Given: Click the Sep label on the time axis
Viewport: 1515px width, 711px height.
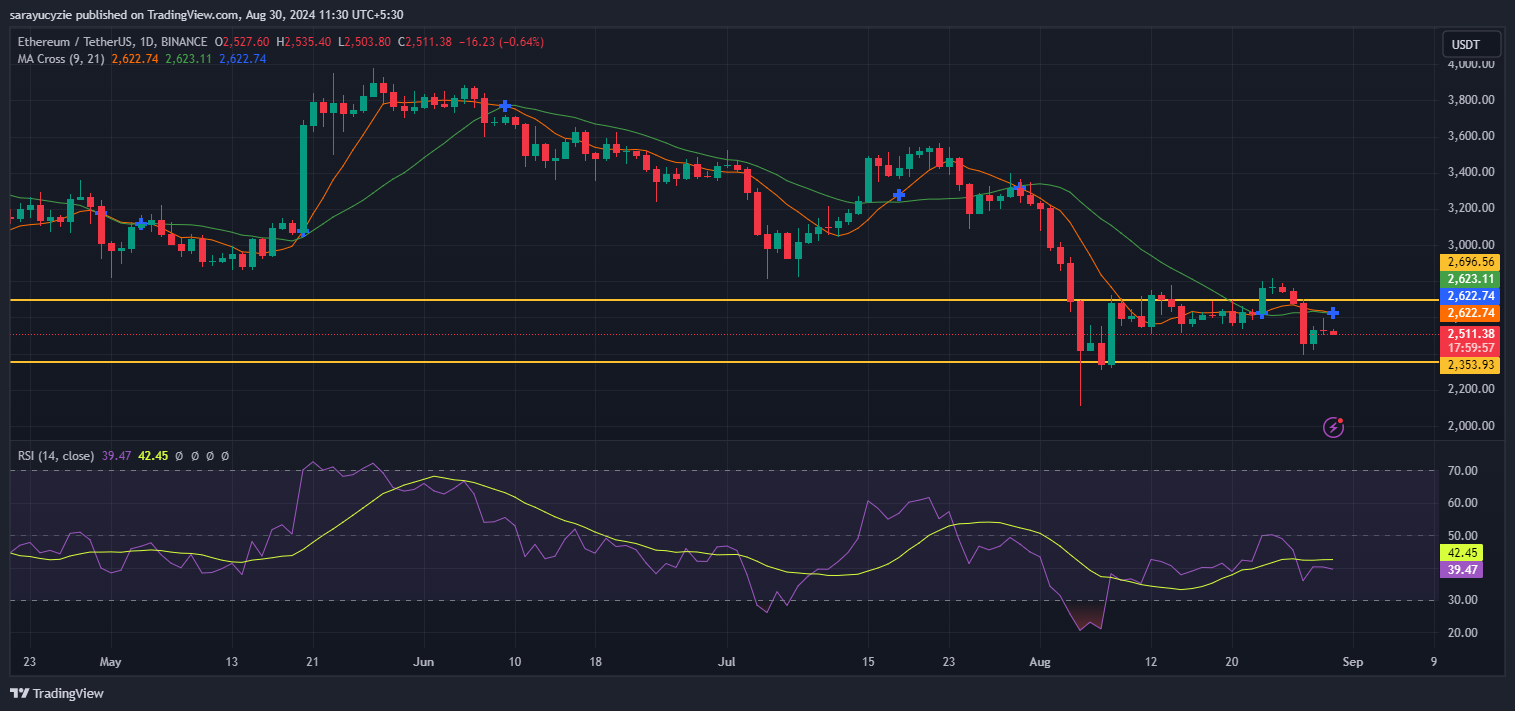Looking at the screenshot, I should pyautogui.click(x=1353, y=662).
